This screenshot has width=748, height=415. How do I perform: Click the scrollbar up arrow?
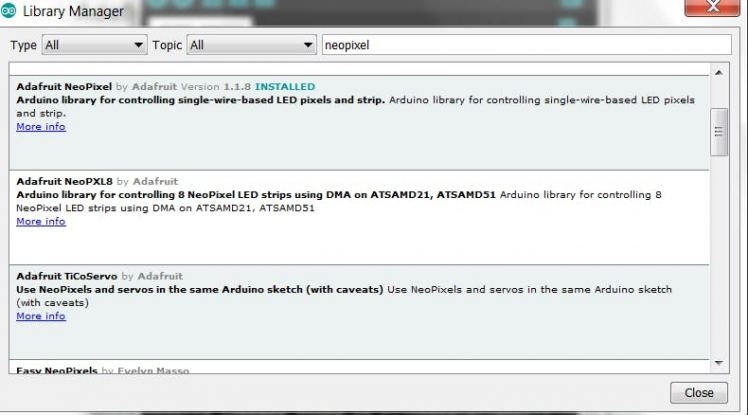[x=719, y=73]
